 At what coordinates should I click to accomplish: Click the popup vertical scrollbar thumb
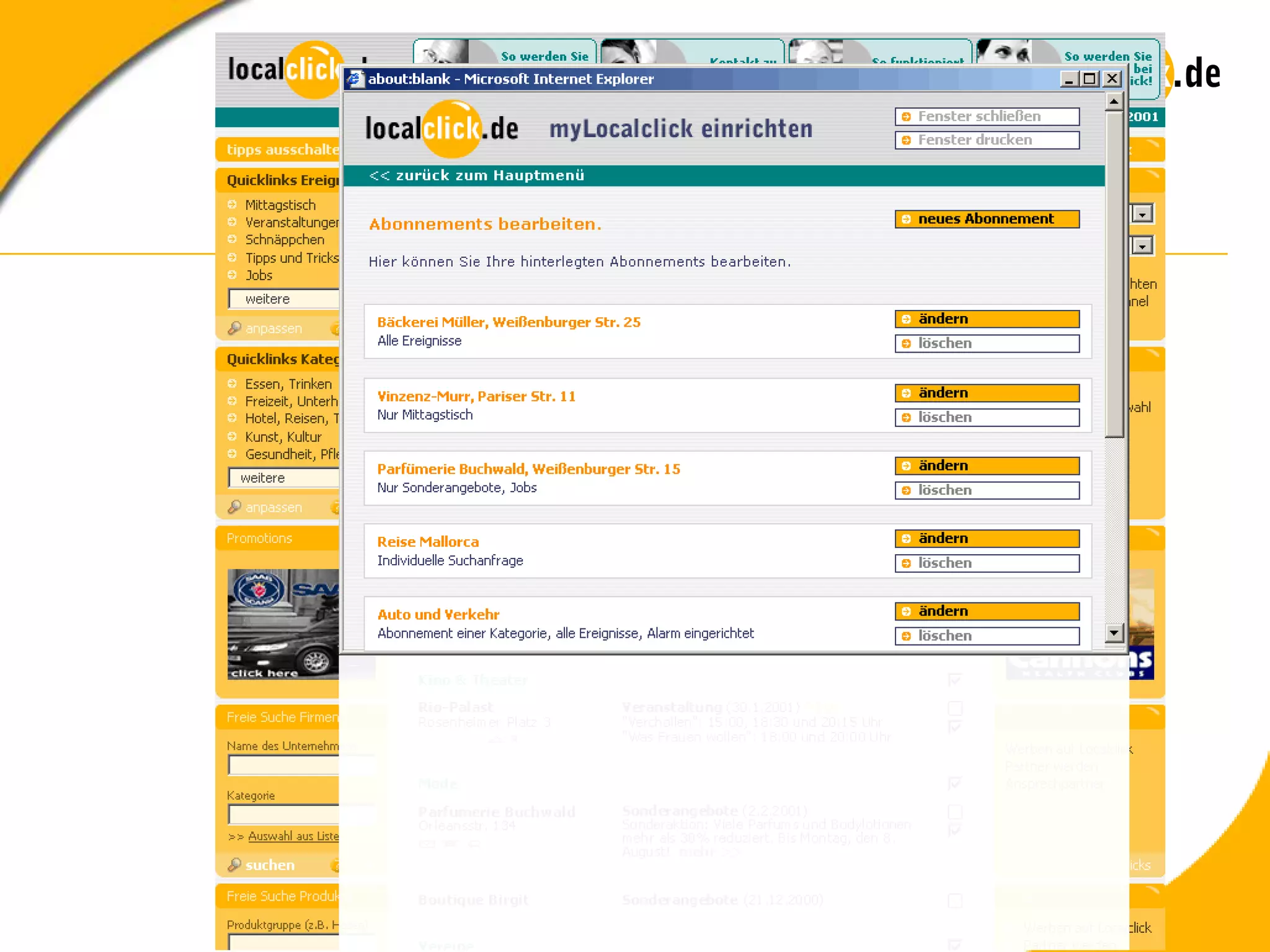1114,273
